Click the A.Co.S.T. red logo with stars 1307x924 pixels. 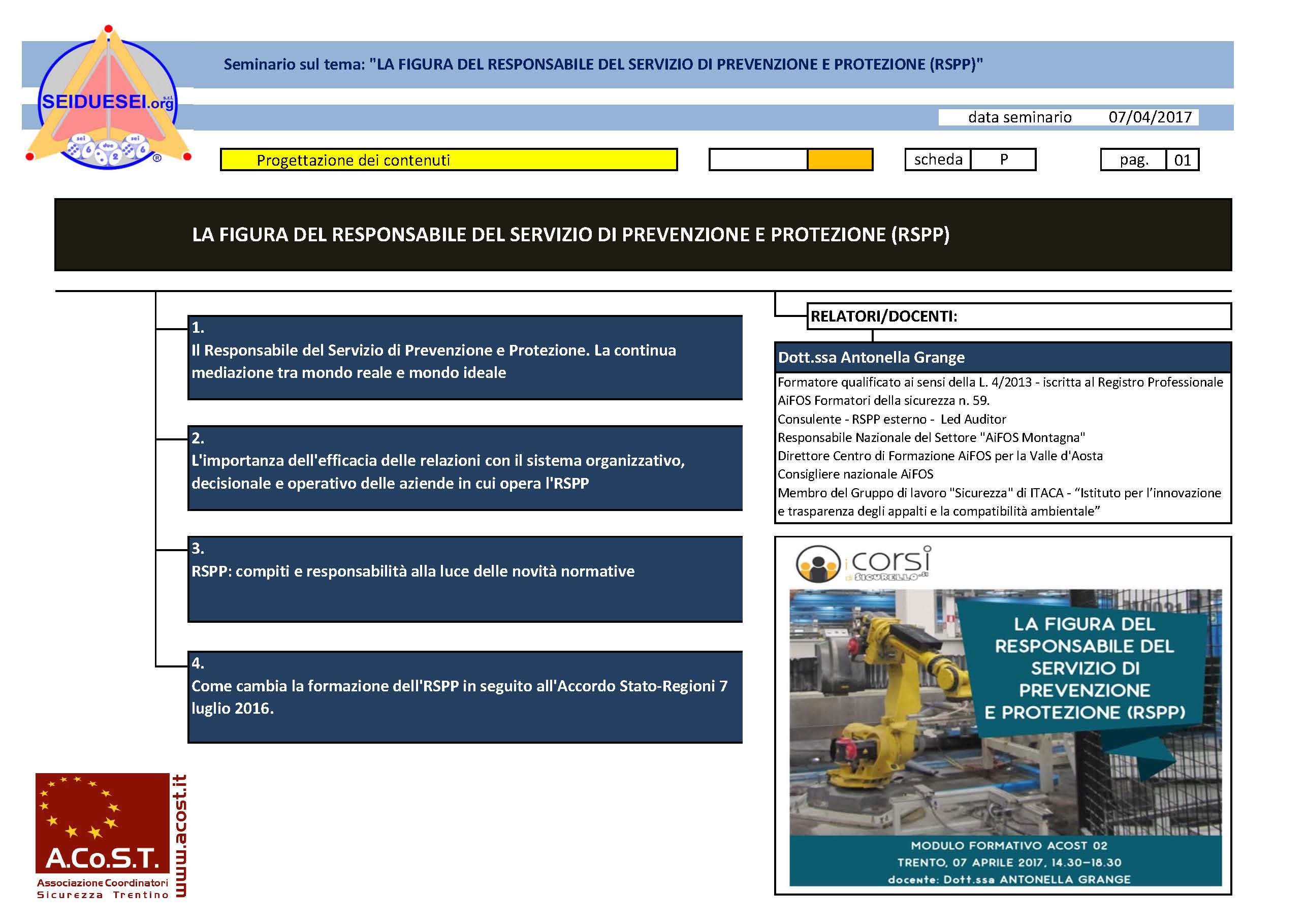pyautogui.click(x=103, y=823)
